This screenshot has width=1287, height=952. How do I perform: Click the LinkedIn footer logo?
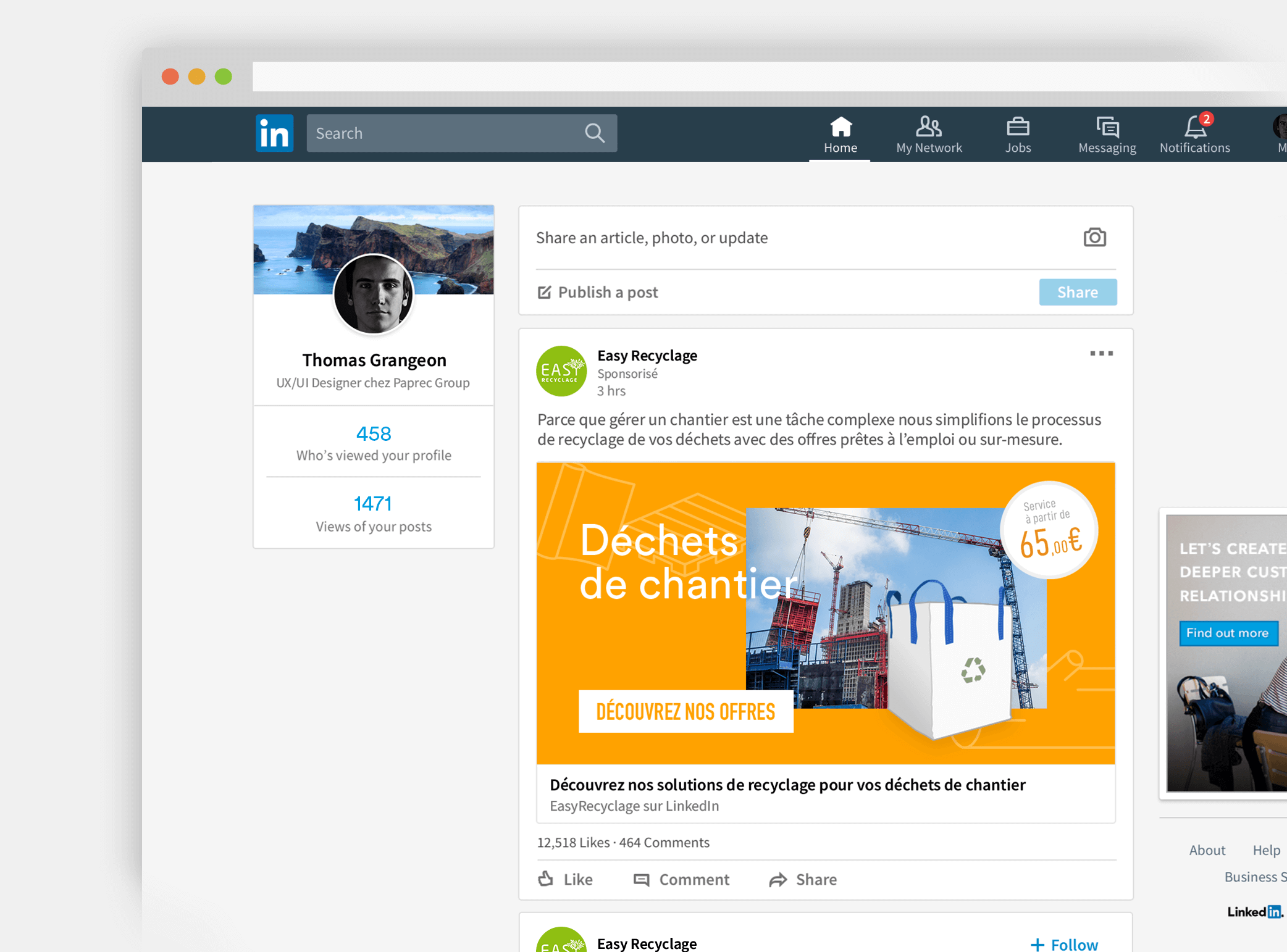tap(1255, 911)
